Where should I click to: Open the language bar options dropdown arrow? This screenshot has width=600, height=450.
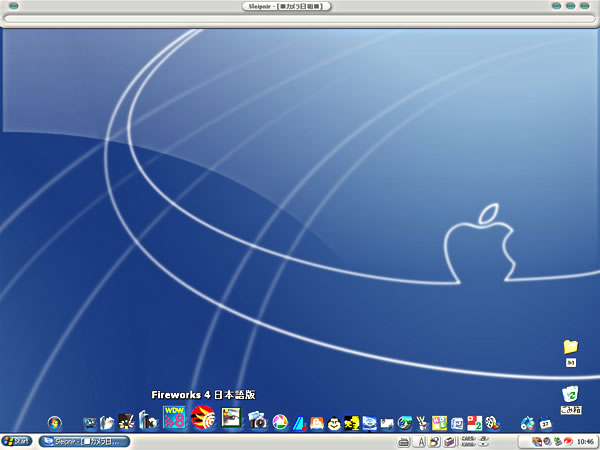tap(483, 444)
